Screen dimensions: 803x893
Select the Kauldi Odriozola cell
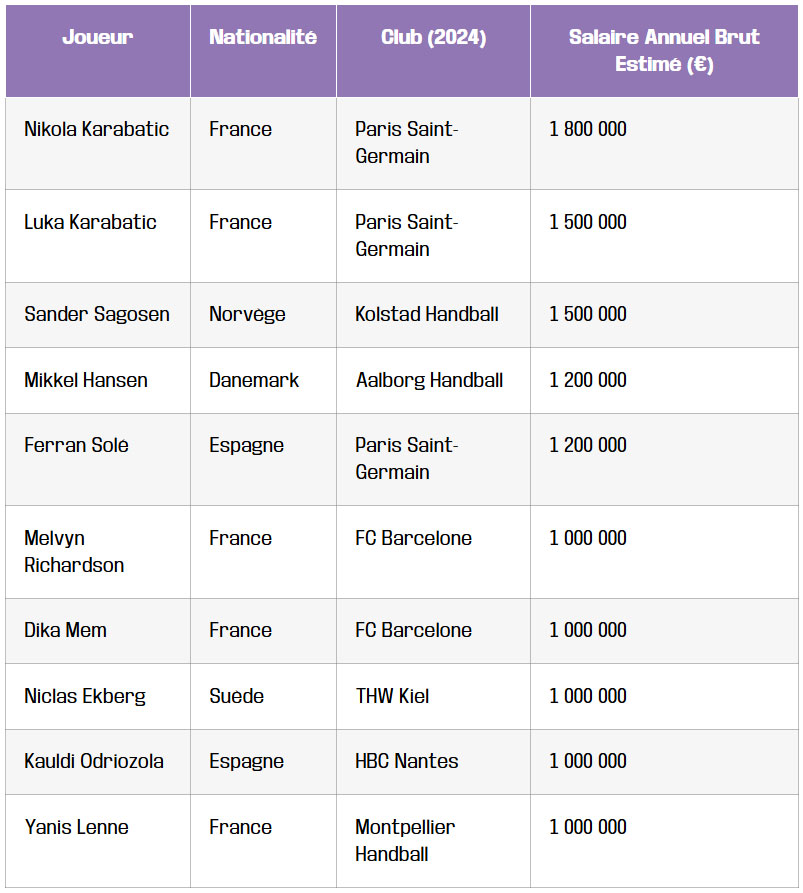(94, 762)
